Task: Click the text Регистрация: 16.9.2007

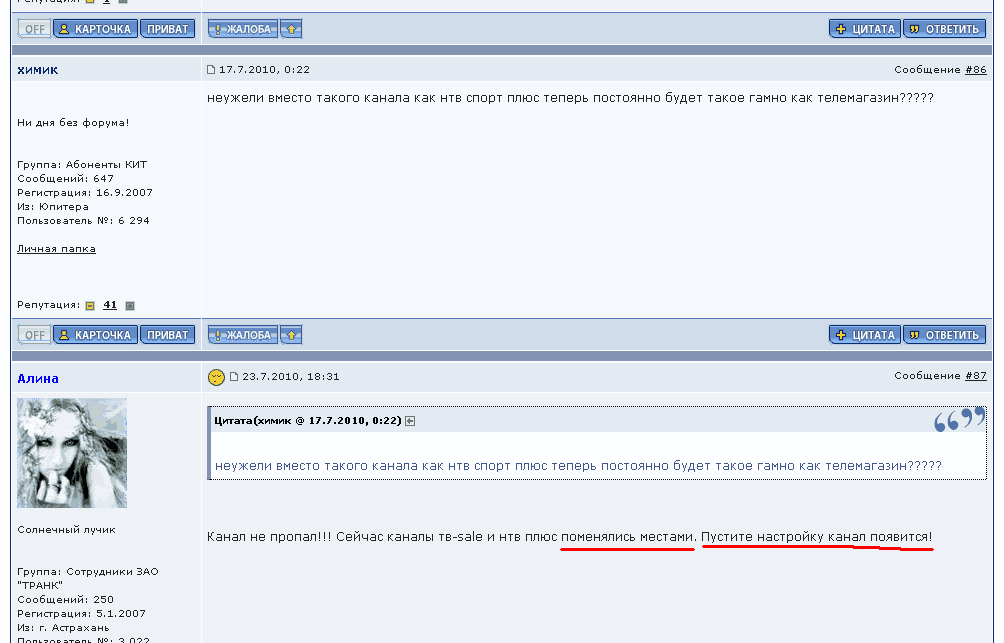Action: pos(85,193)
